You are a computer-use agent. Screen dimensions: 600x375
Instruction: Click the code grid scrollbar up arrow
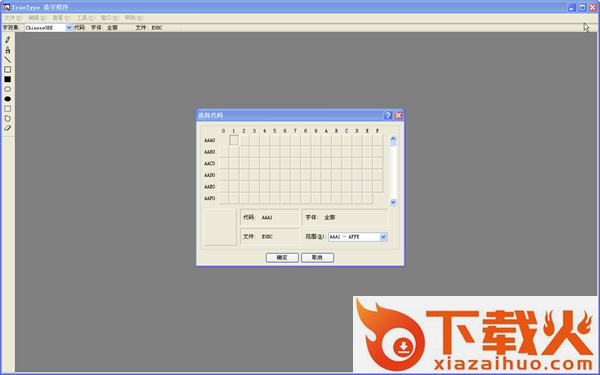393,139
